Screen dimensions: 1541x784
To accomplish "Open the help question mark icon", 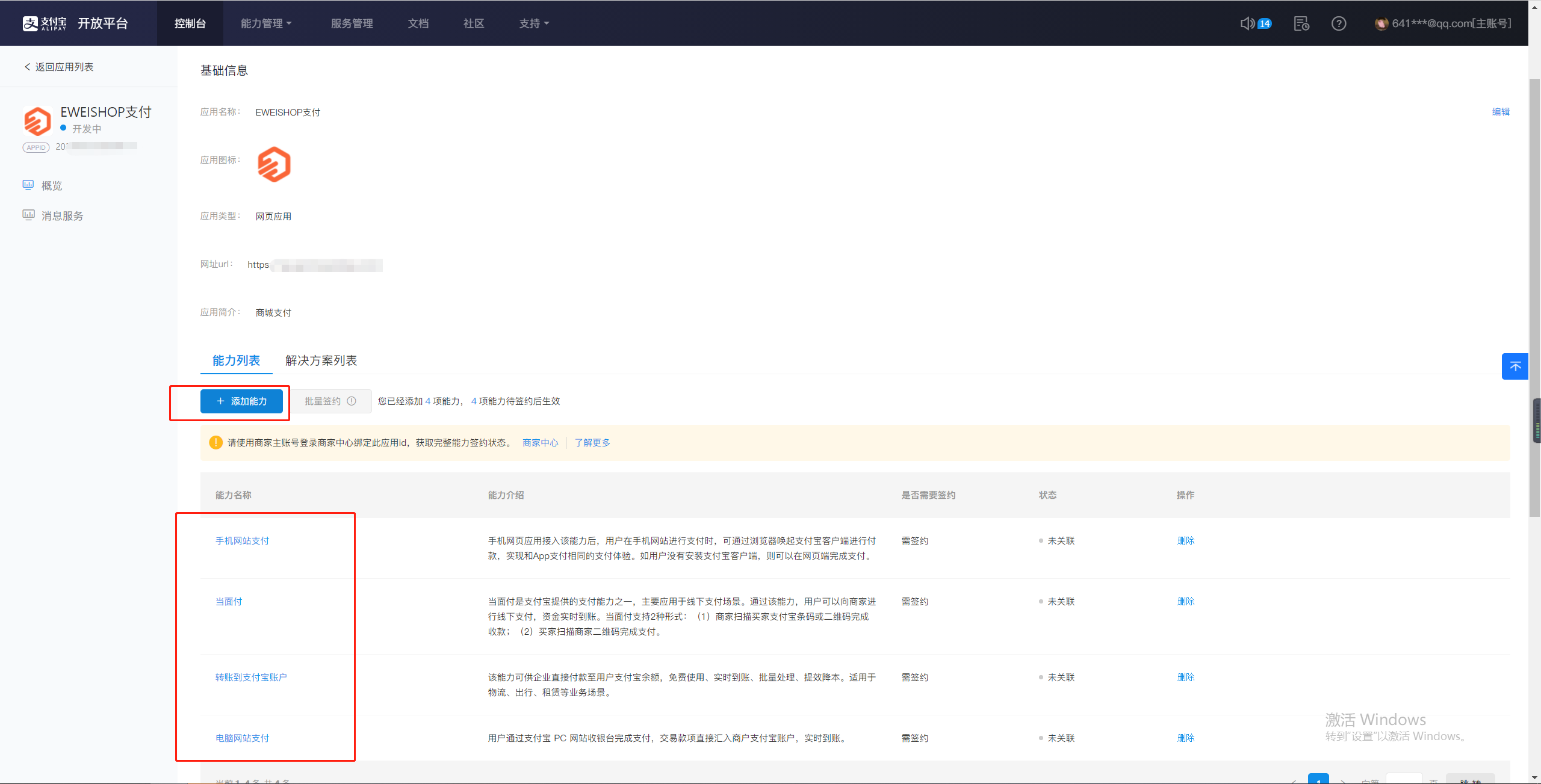I will (1339, 23).
